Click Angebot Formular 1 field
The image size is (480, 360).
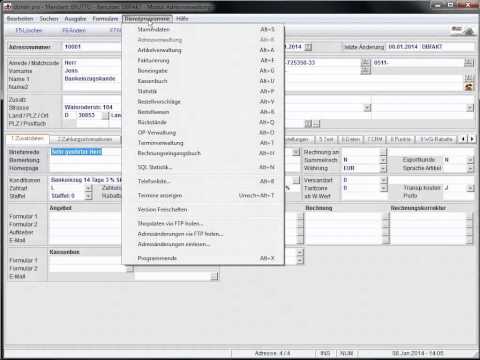86,217
